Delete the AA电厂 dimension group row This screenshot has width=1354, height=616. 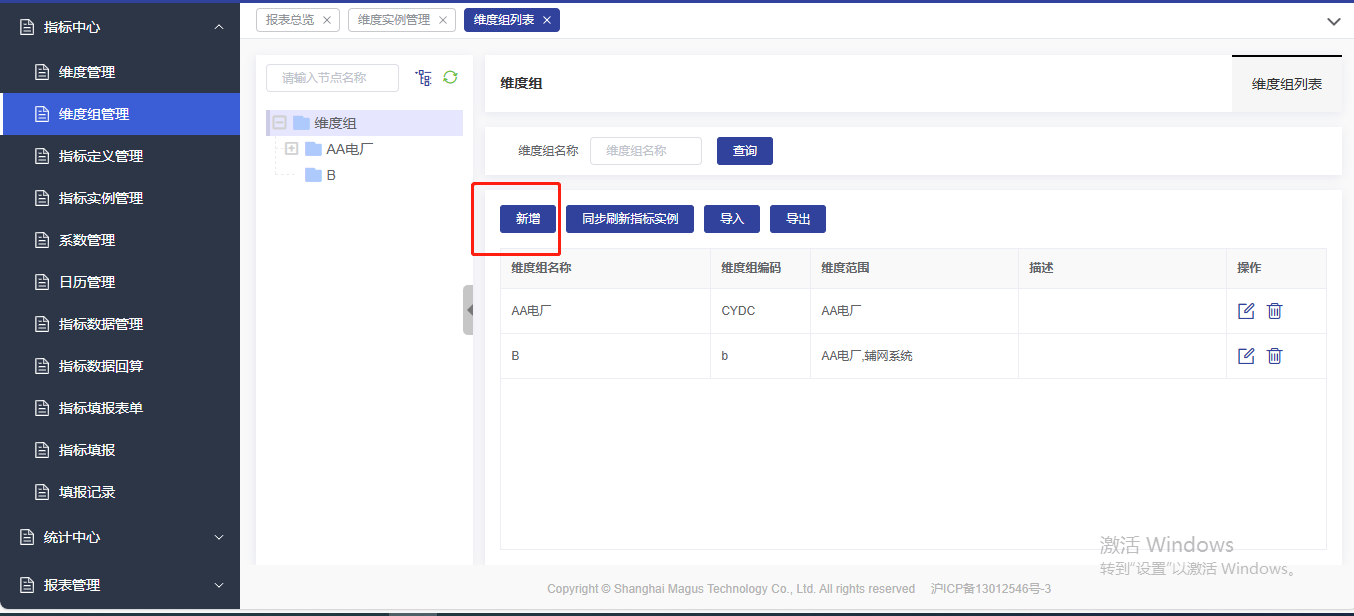[1274, 311]
